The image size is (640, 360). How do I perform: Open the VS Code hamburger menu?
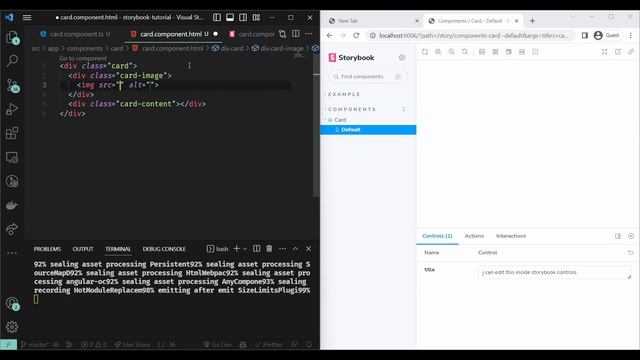27,18
